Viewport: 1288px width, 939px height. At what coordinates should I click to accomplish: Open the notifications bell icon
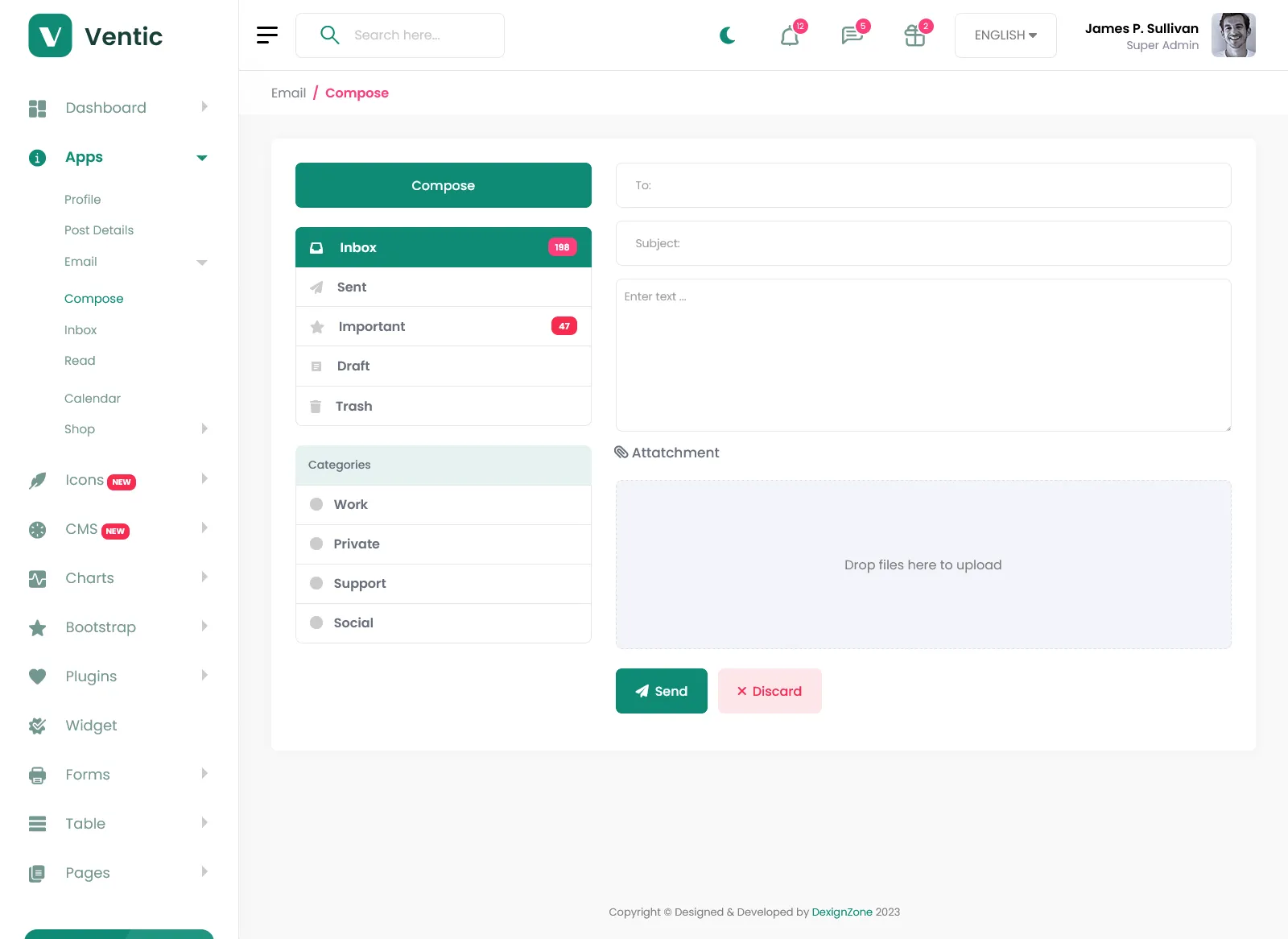coord(791,35)
